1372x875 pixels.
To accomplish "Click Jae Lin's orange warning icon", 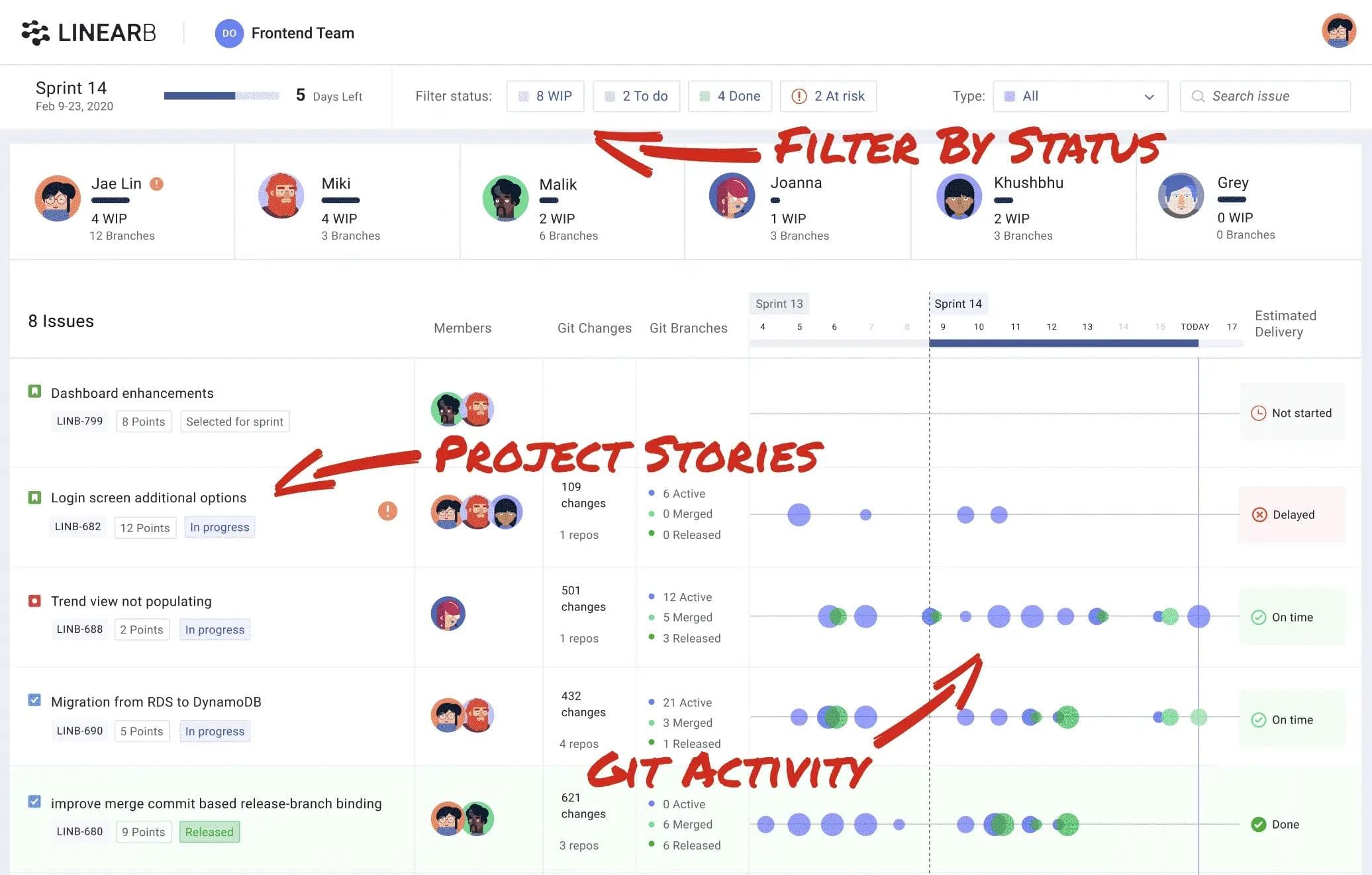I will 156,184.
